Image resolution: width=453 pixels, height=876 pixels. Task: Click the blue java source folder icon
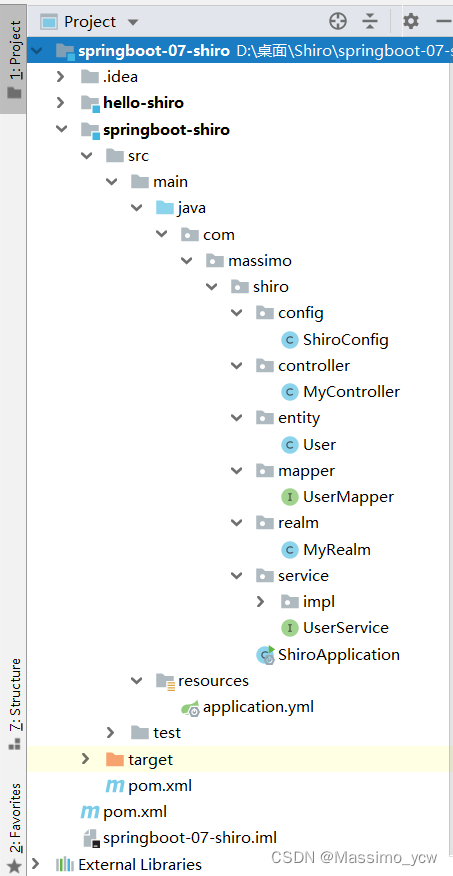[x=165, y=208]
